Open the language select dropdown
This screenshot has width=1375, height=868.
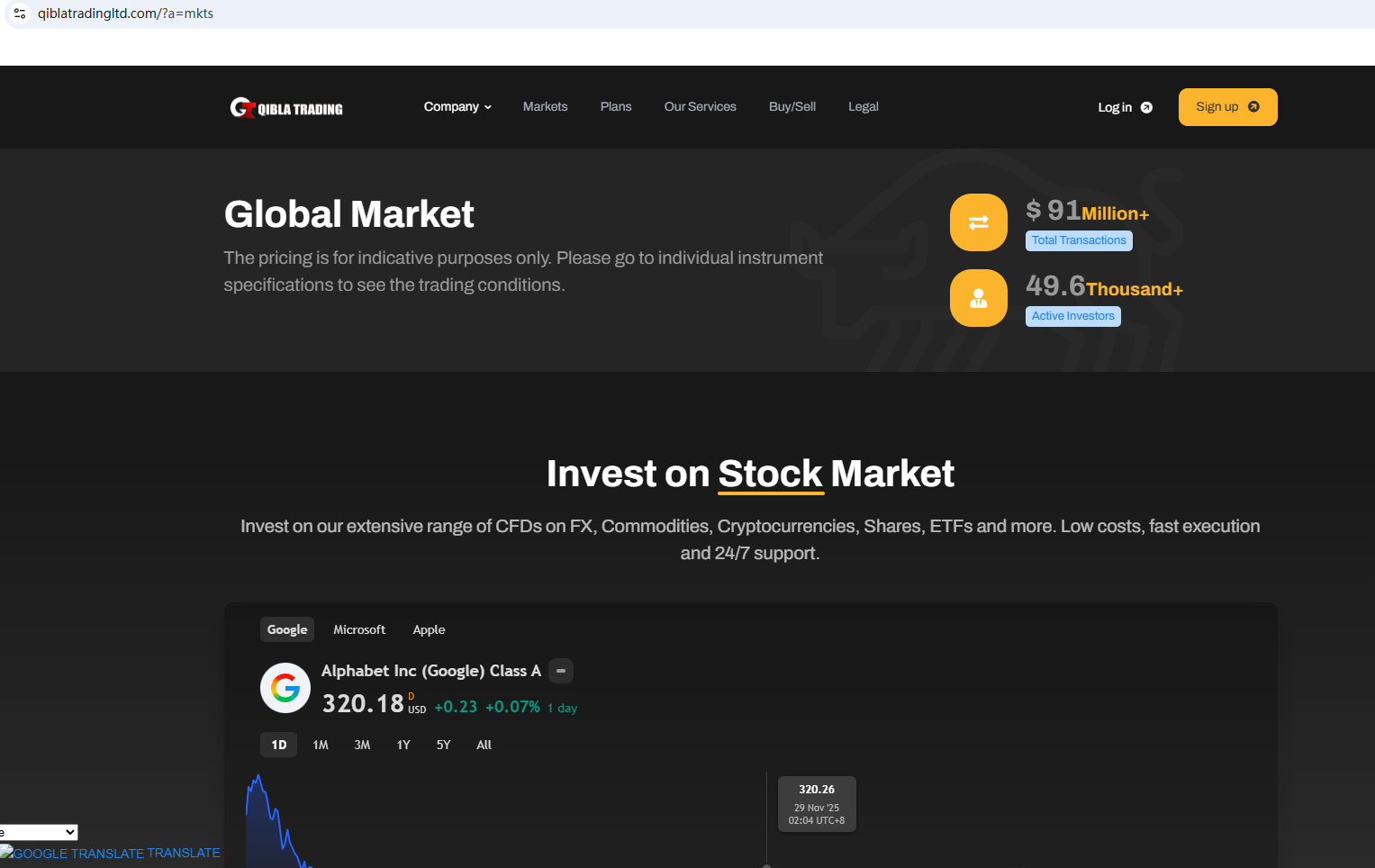coord(39,832)
